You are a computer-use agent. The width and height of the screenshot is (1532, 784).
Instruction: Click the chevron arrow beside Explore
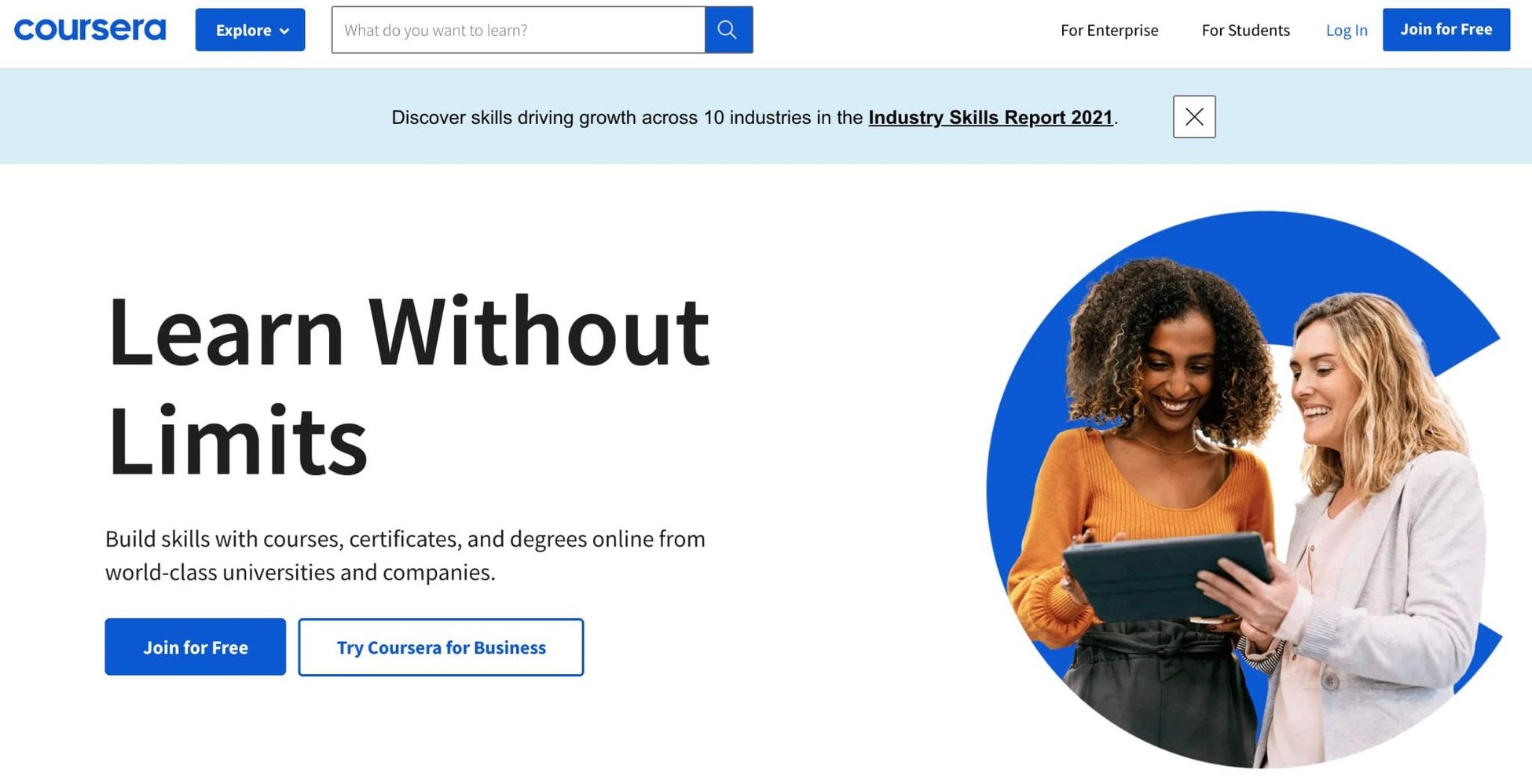(283, 31)
